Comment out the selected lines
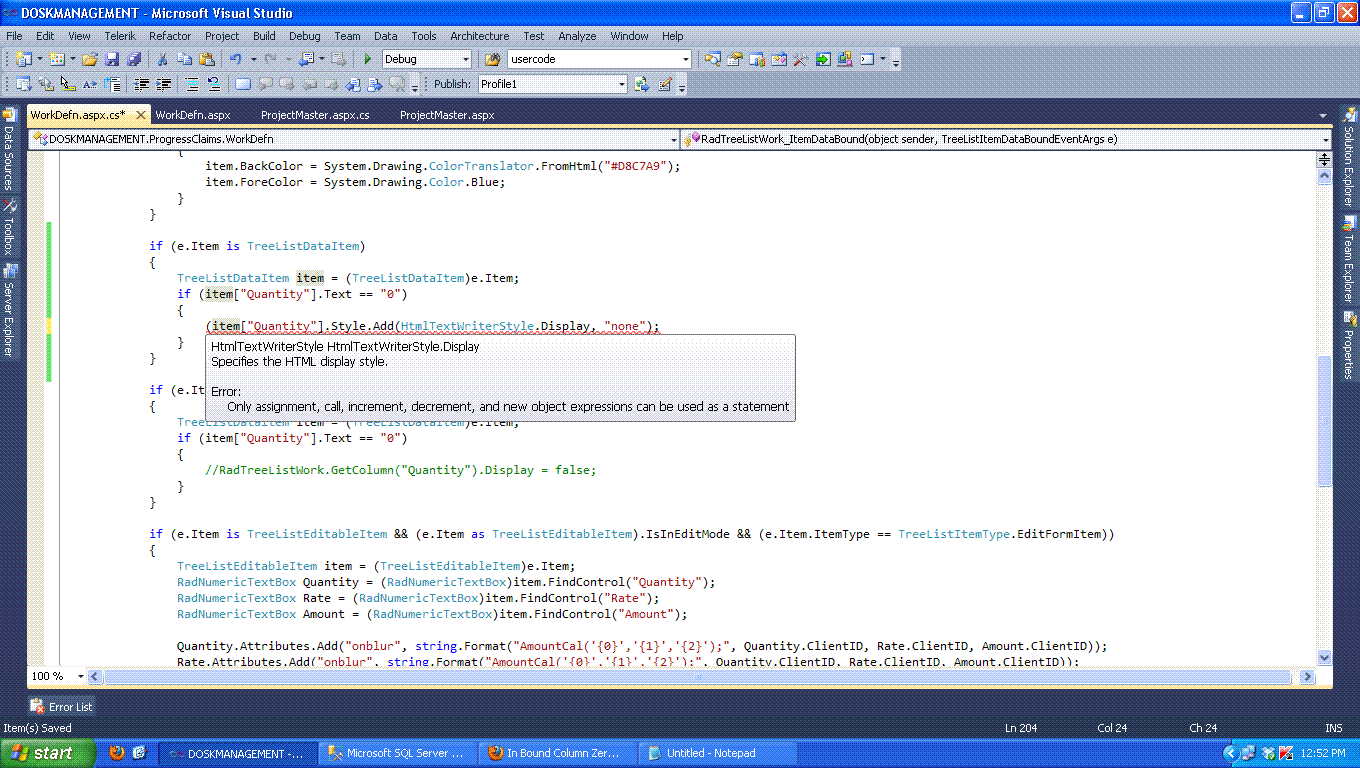The height and width of the screenshot is (768, 1360). [x=193, y=85]
